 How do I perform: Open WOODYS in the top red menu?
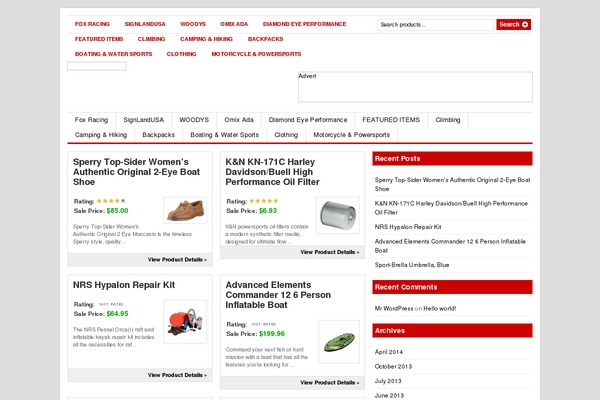193,24
